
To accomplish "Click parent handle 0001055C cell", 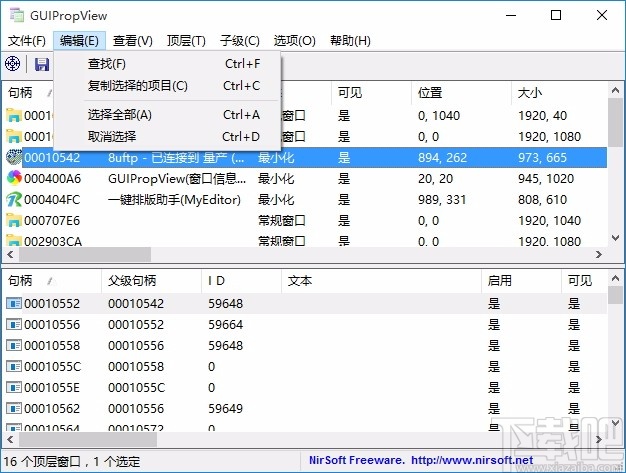I will pyautogui.click(x=136, y=387).
